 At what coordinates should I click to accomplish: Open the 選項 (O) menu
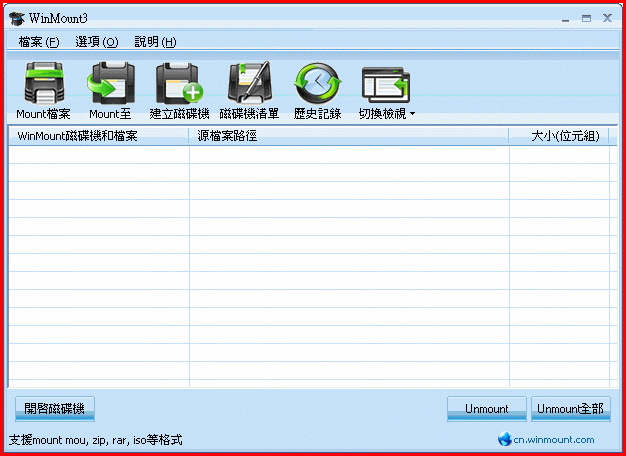[96, 42]
